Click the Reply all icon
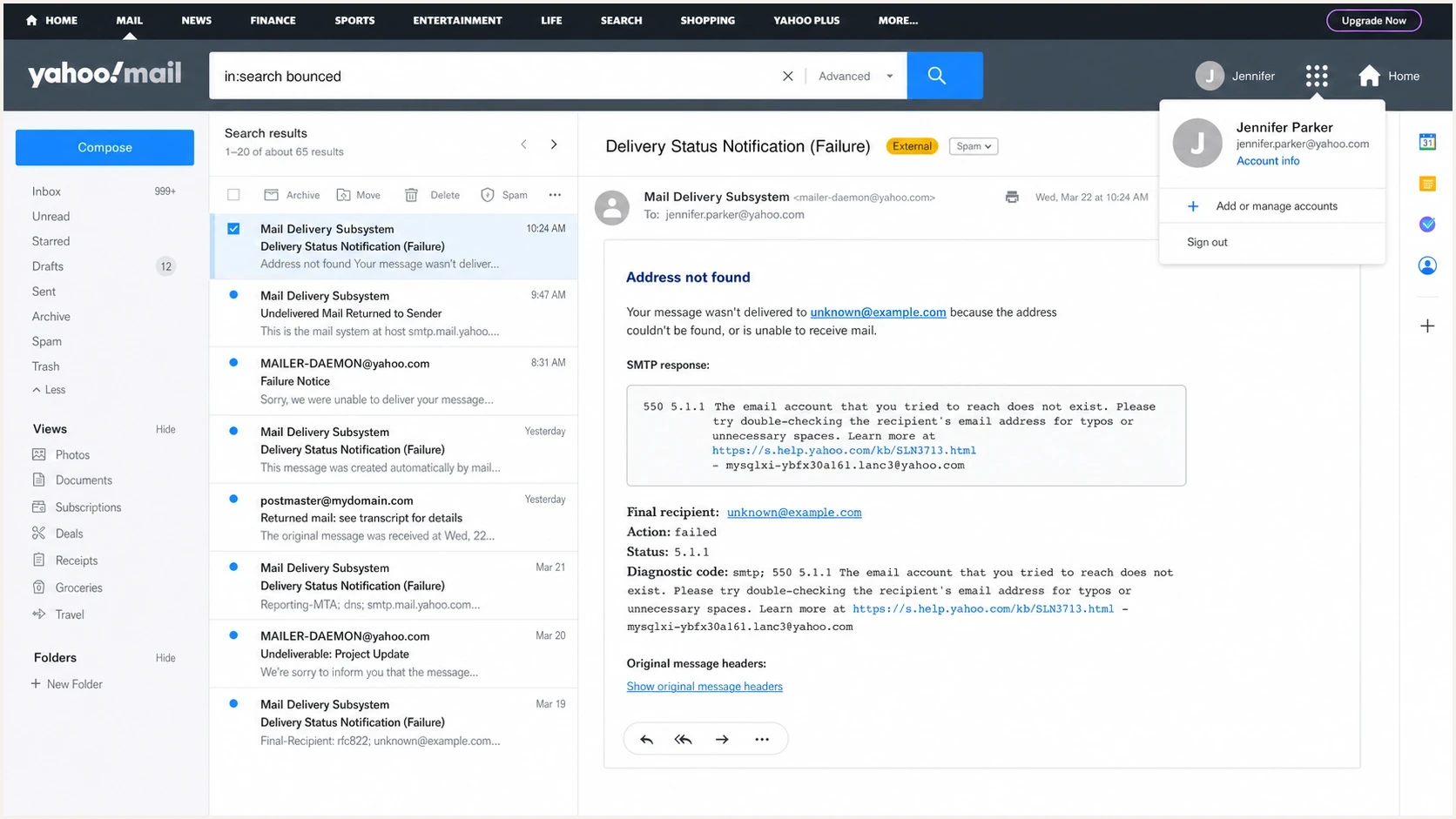This screenshot has width=1456, height=819. click(684, 740)
